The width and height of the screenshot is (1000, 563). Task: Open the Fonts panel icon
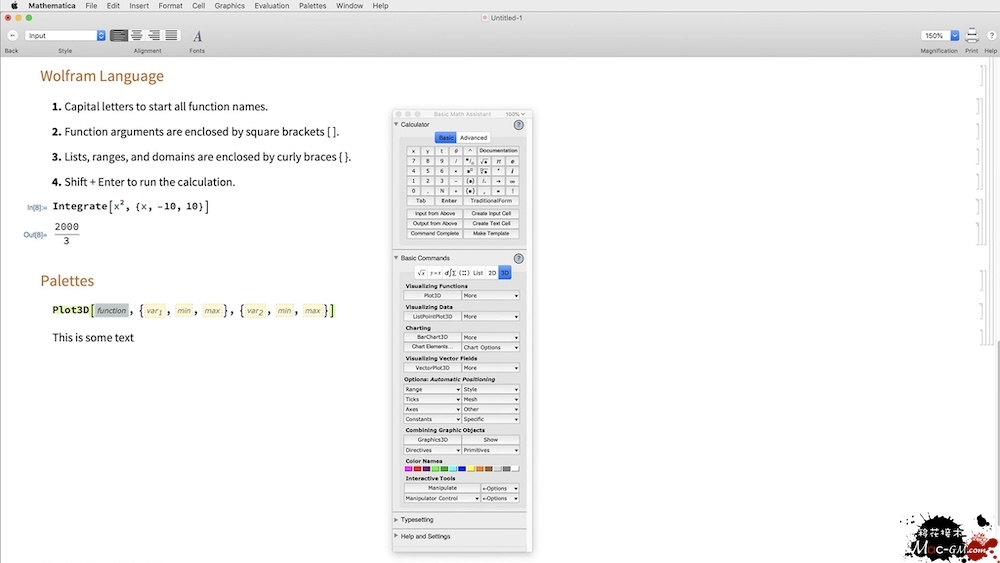pos(197,36)
